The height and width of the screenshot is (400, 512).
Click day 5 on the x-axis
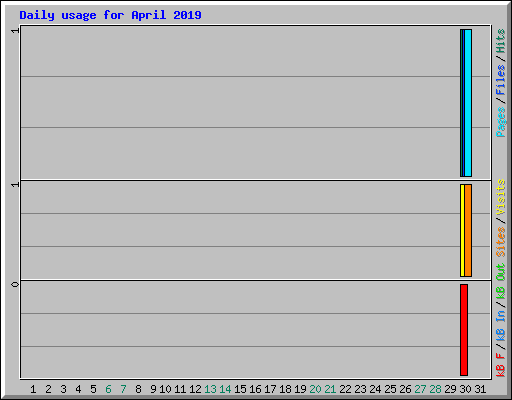point(93,389)
